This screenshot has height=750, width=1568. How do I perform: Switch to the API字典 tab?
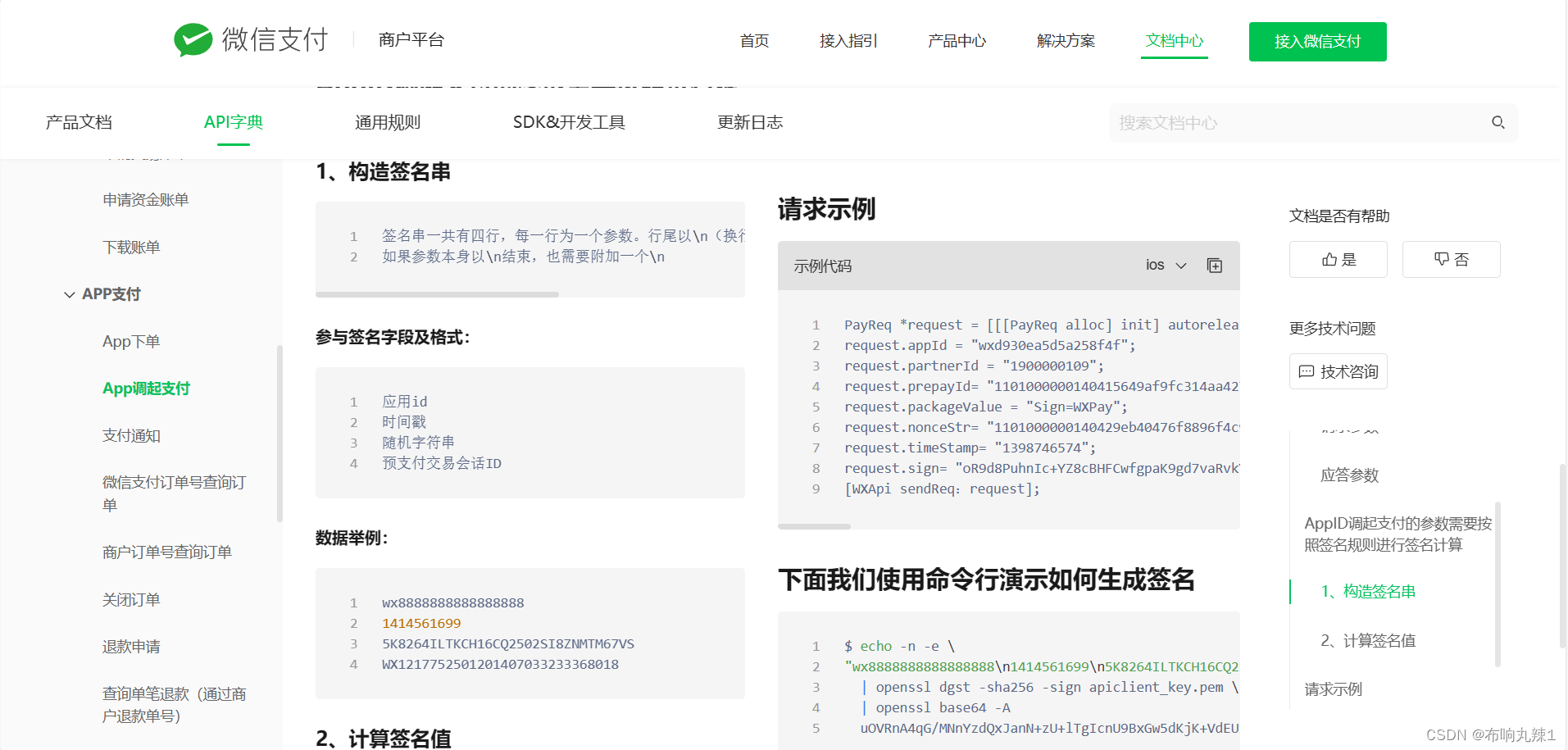[x=234, y=122]
